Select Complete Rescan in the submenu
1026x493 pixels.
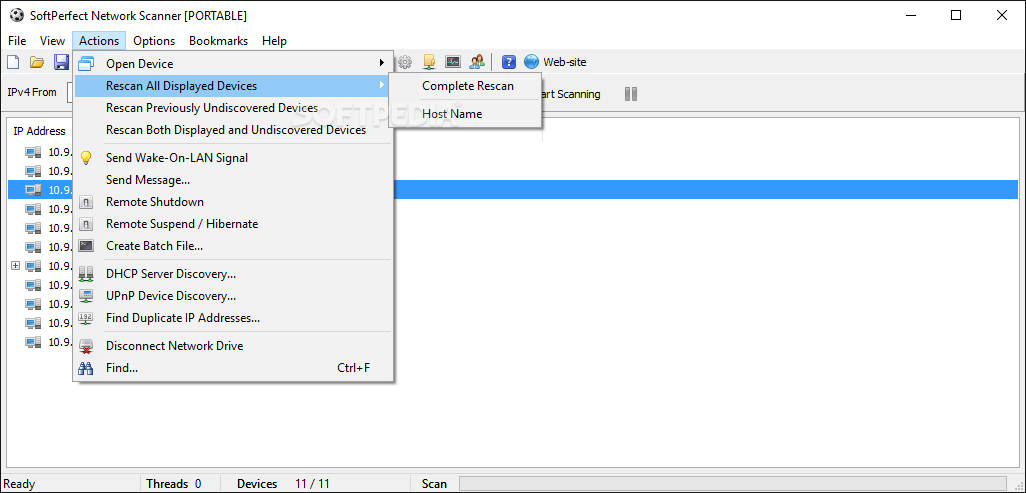pos(465,86)
